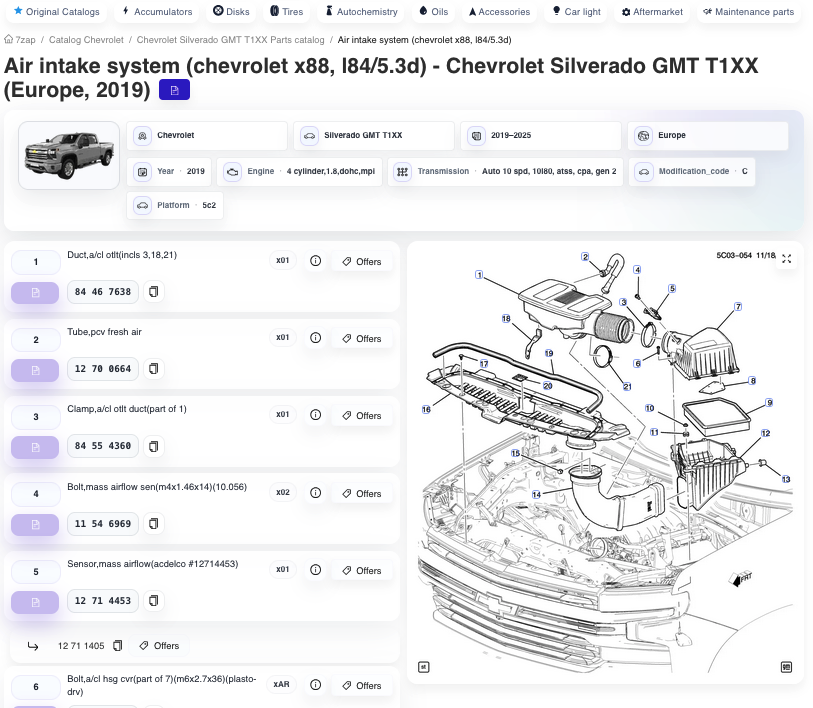Open the Maintenance parts category
Screen dimensions: 813x708
click(748, 11)
